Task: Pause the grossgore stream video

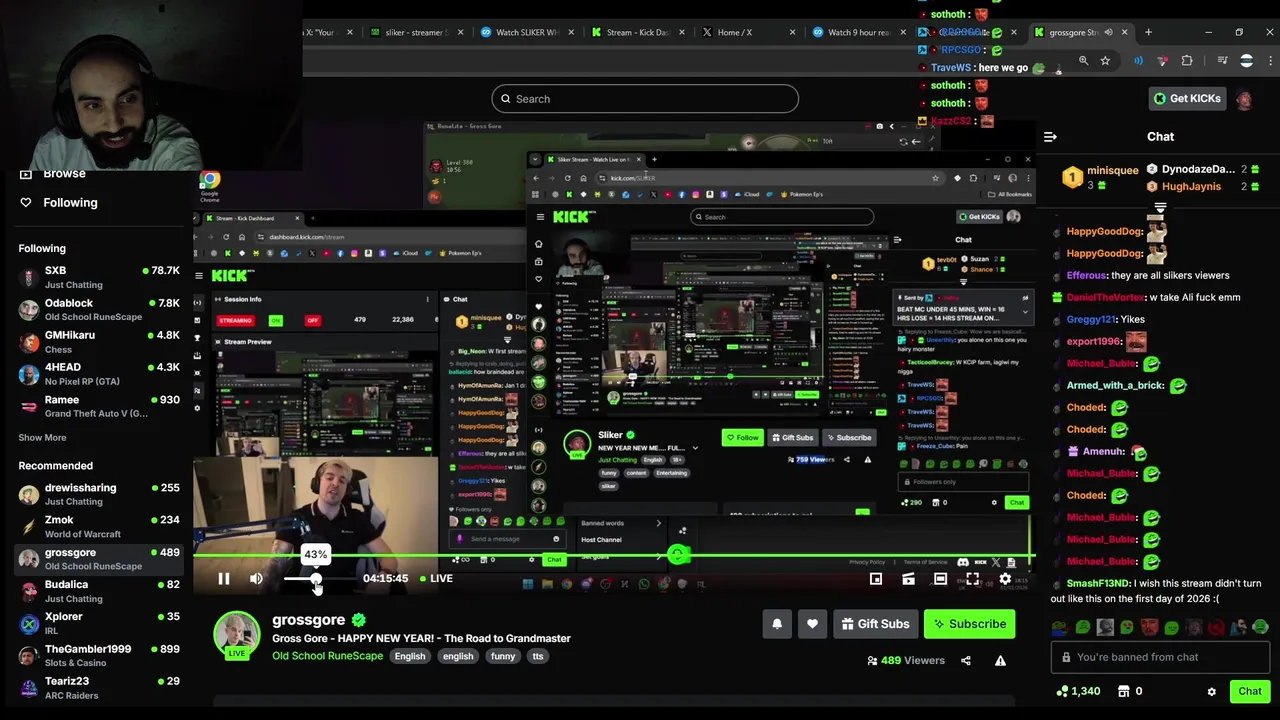Action: point(224,579)
